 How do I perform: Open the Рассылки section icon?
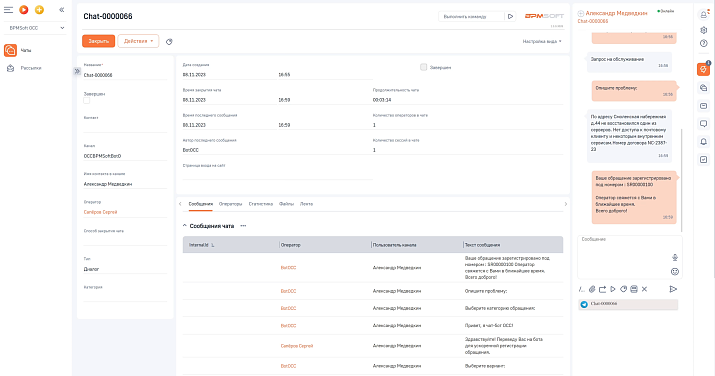(x=10, y=68)
